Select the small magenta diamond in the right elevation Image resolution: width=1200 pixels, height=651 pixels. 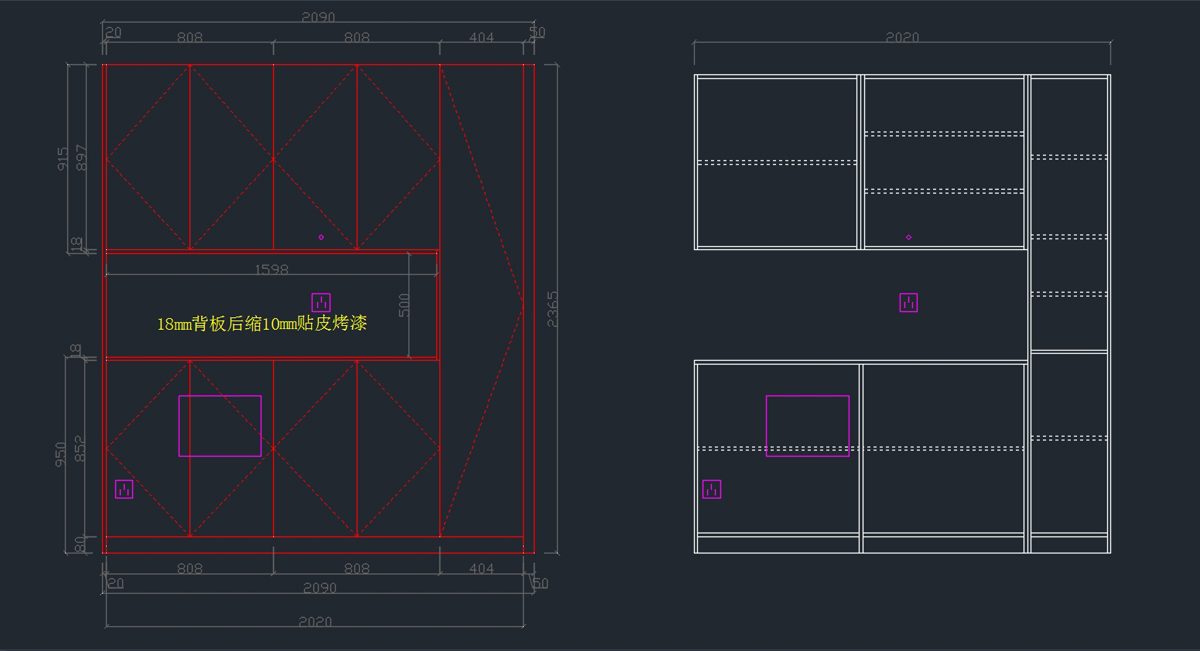(x=908, y=237)
